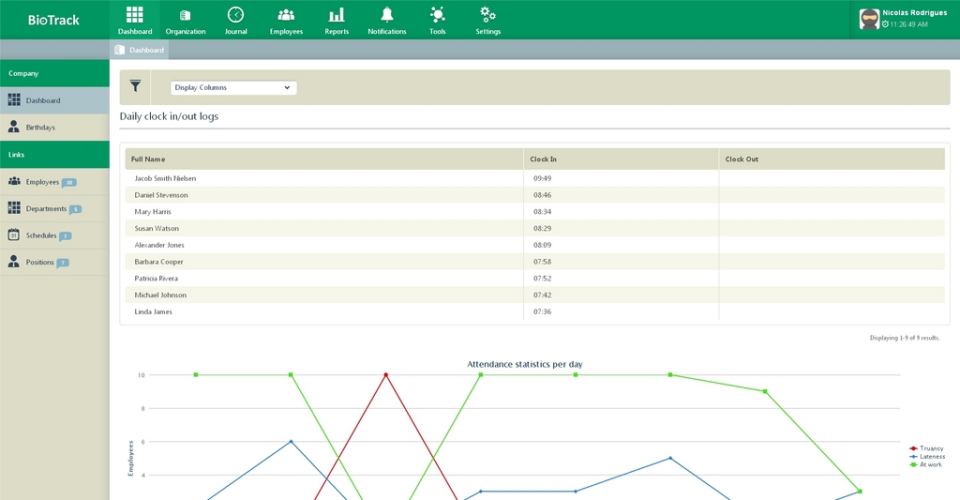
Task: Click the filter funnel icon
Action: [x=135, y=86]
